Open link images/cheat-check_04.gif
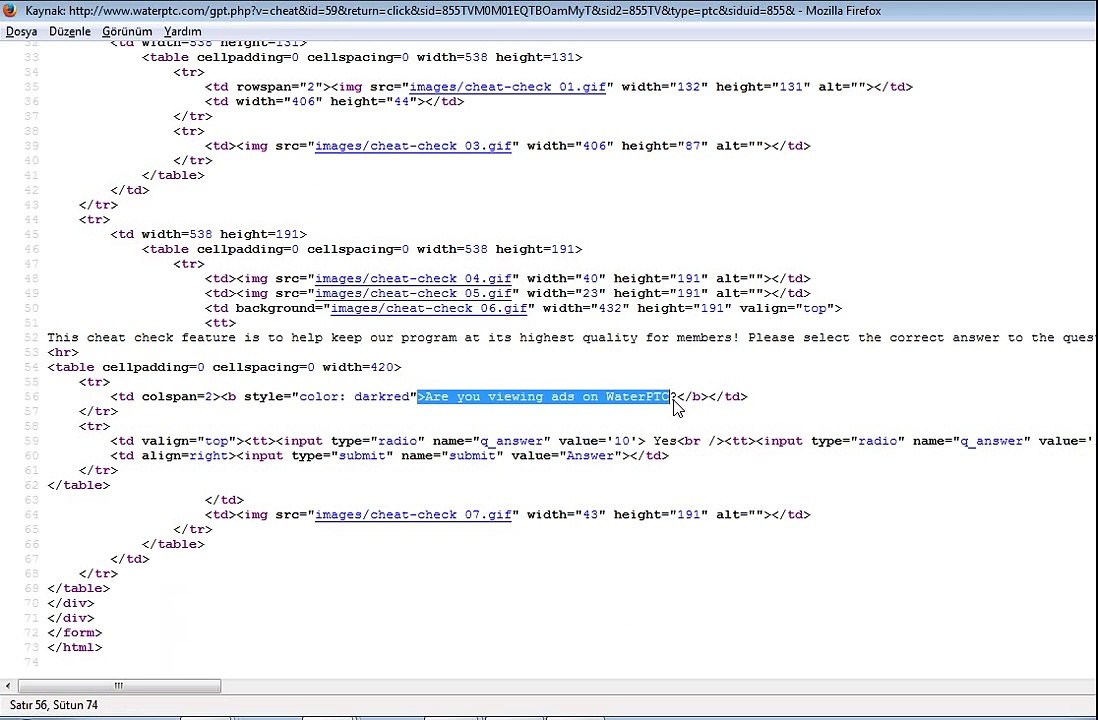Viewport: 1098px width, 720px height. (413, 278)
